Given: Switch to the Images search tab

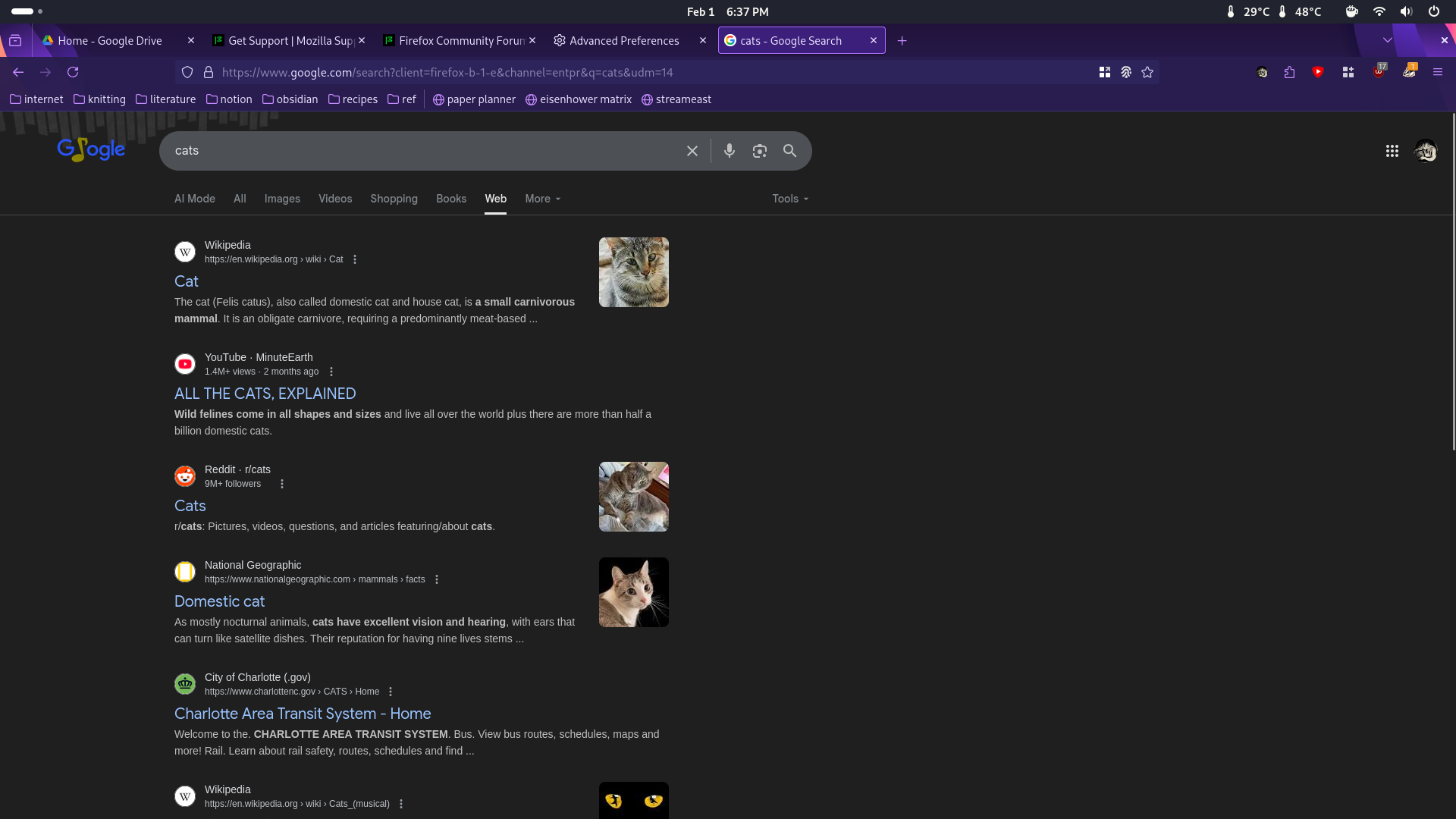Looking at the screenshot, I should [282, 199].
